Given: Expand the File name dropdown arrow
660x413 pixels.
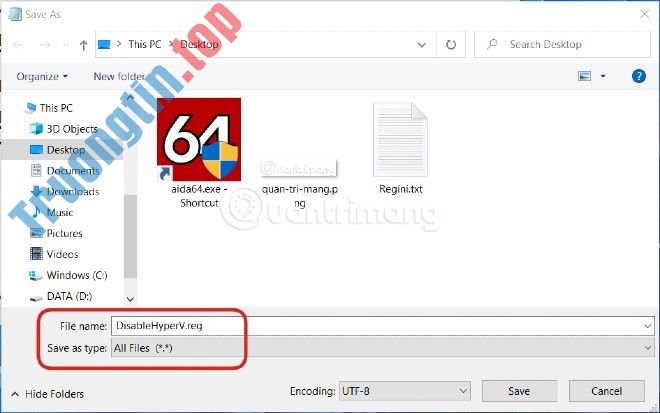Looking at the screenshot, I should tap(647, 326).
